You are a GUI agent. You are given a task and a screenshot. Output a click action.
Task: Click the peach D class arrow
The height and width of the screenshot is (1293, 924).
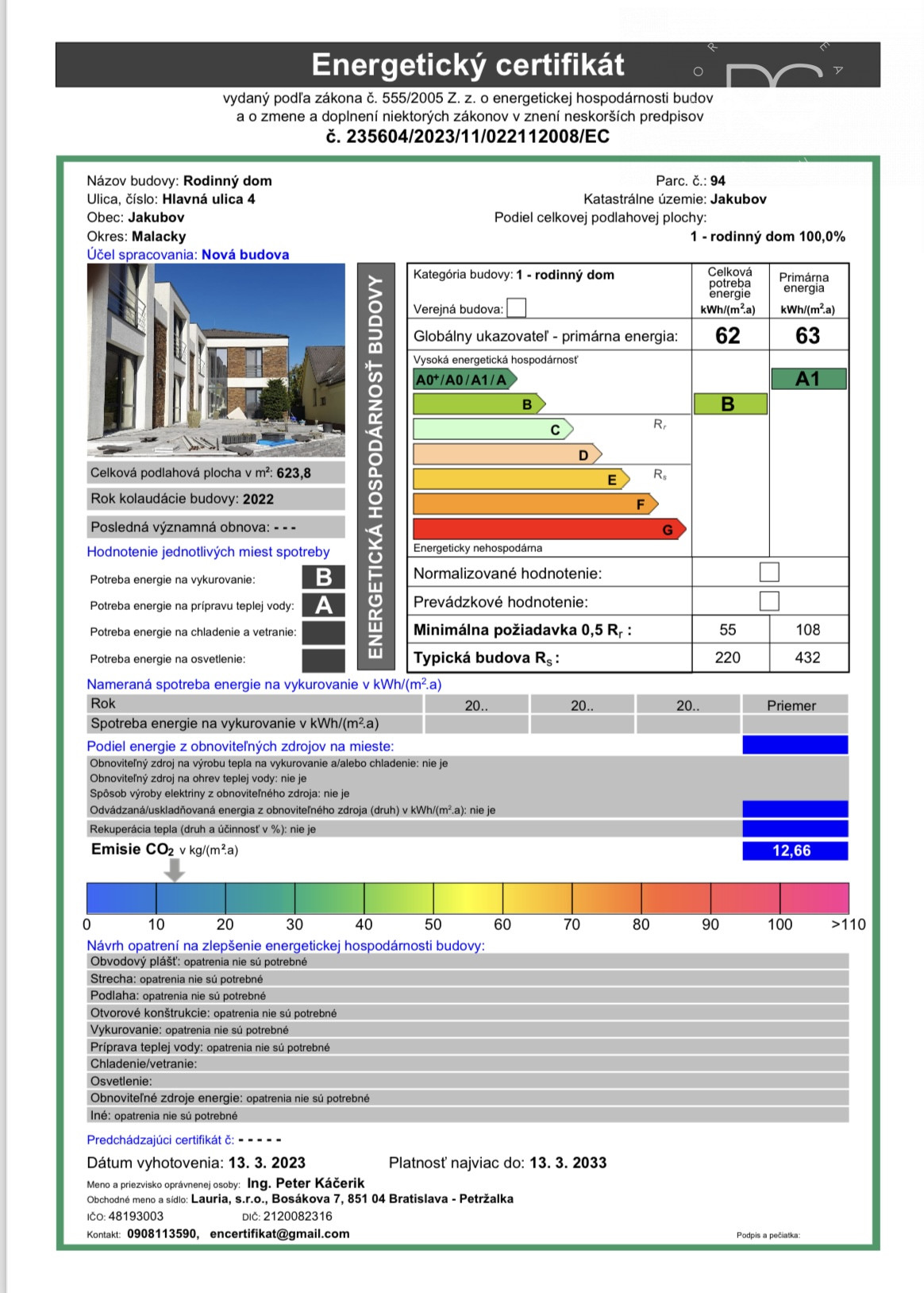click(508, 454)
